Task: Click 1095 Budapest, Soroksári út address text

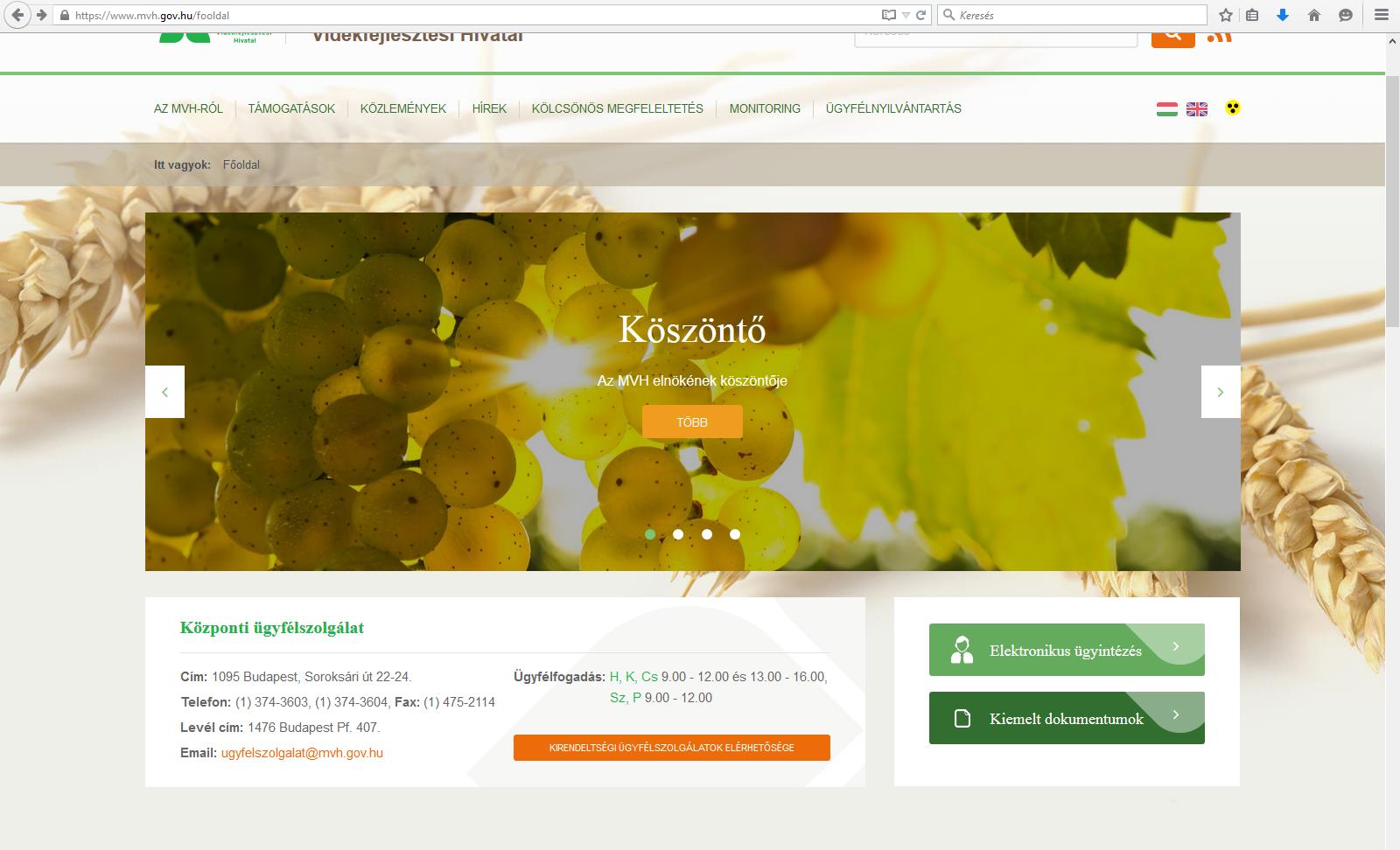Action: point(311,677)
